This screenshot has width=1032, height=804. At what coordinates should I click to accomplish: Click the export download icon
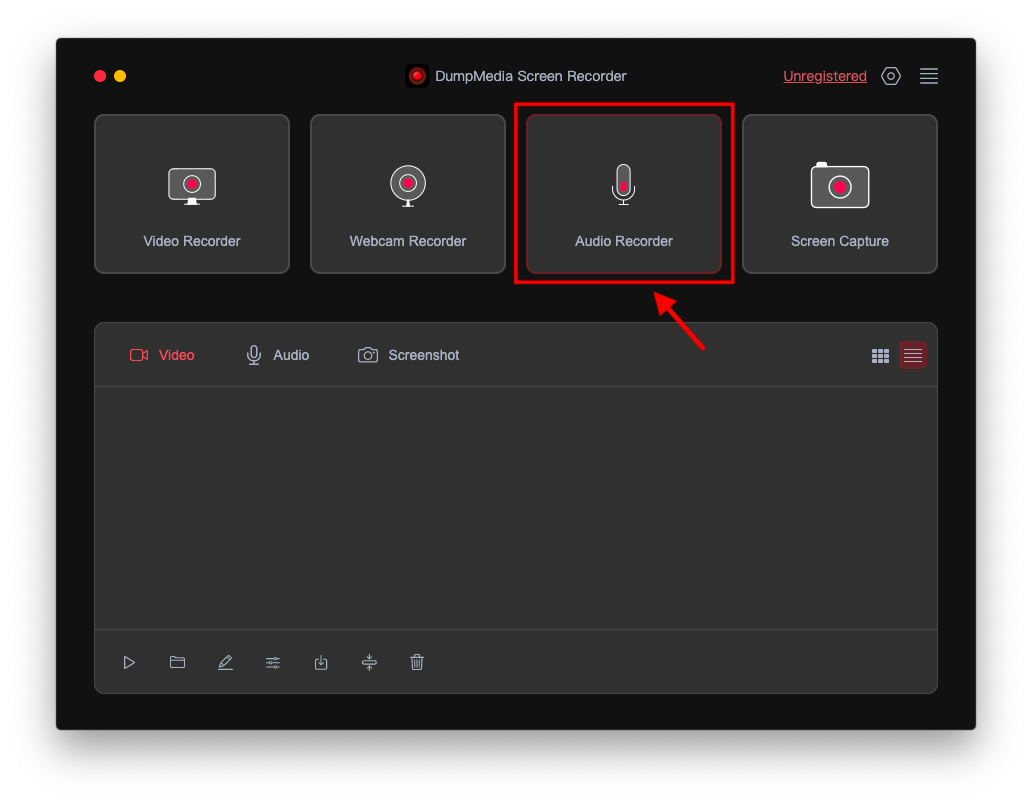click(321, 663)
